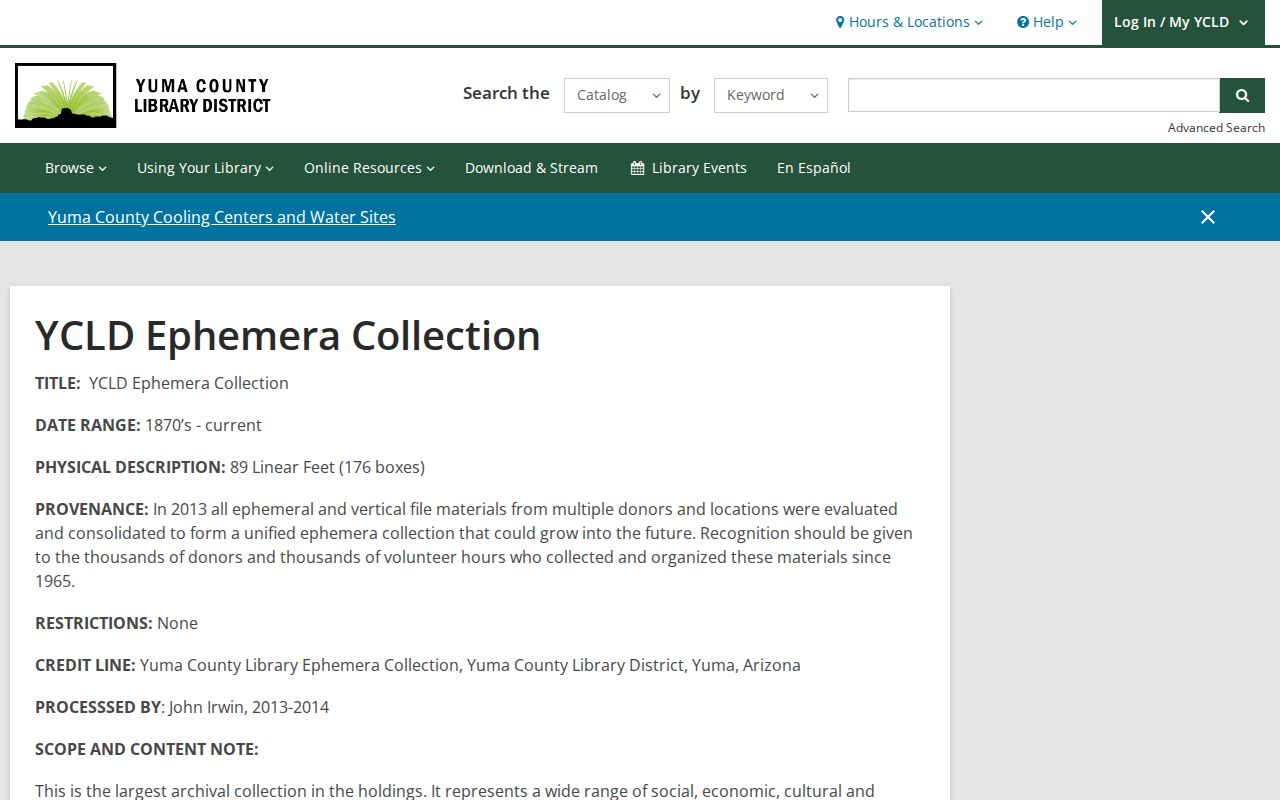
Task: Expand Hours & Locations menu
Action: [909, 22]
